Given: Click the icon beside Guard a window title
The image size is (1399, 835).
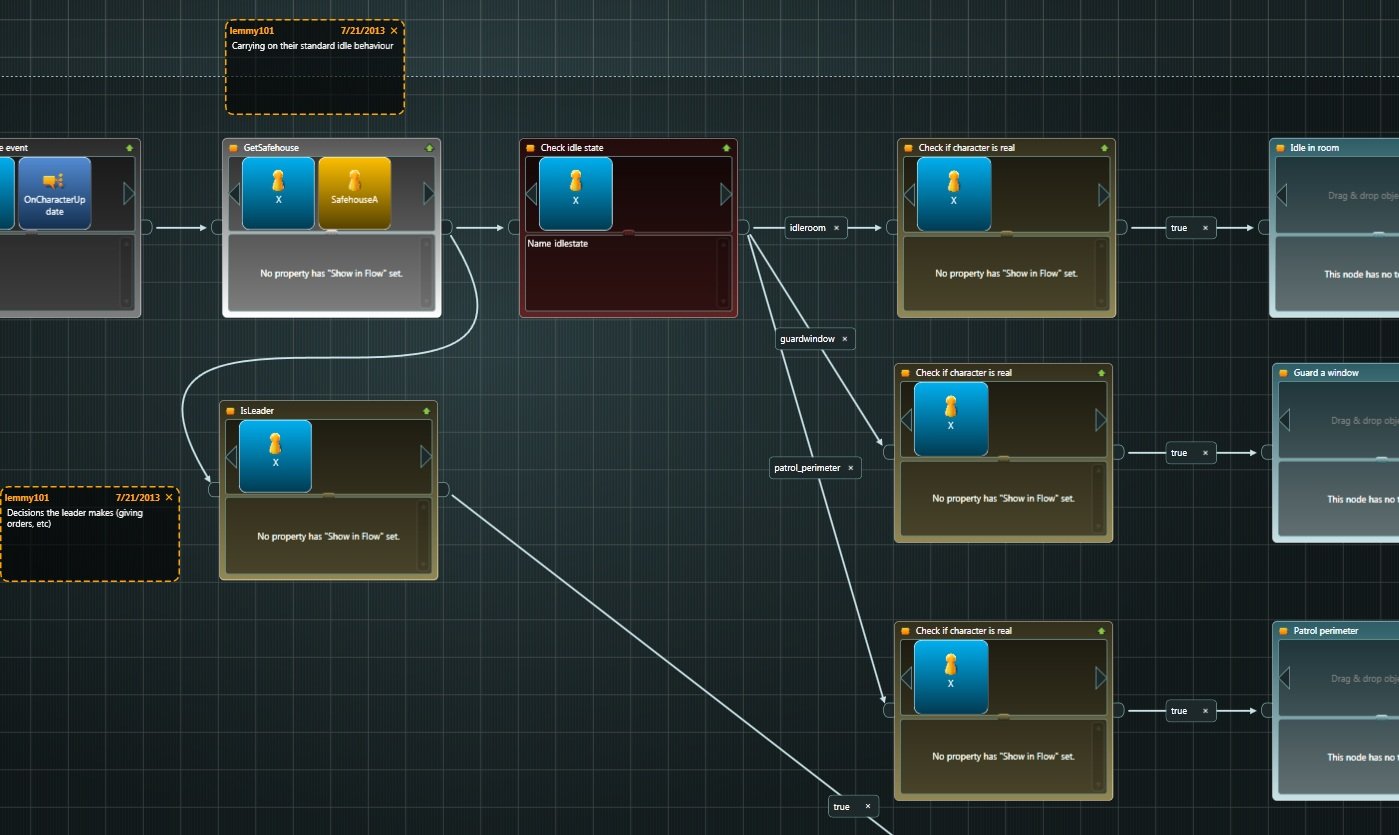Looking at the screenshot, I should pyautogui.click(x=1284, y=373).
